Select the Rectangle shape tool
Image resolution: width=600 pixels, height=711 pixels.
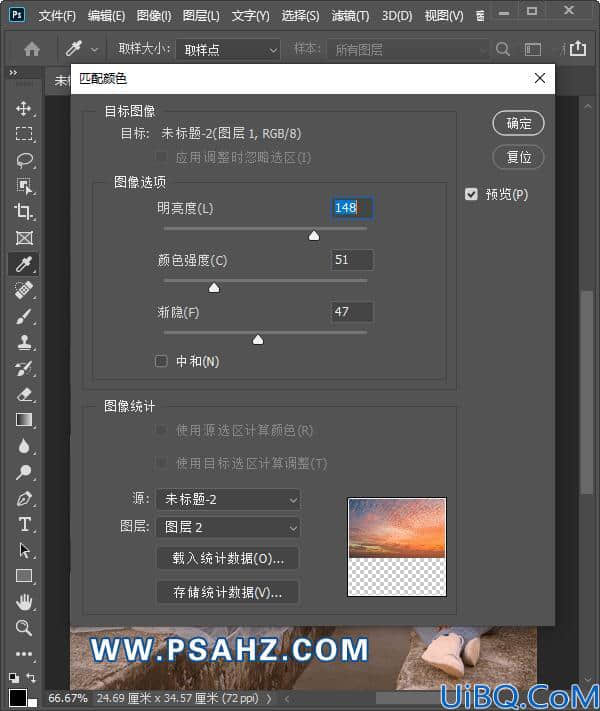tap(24, 576)
